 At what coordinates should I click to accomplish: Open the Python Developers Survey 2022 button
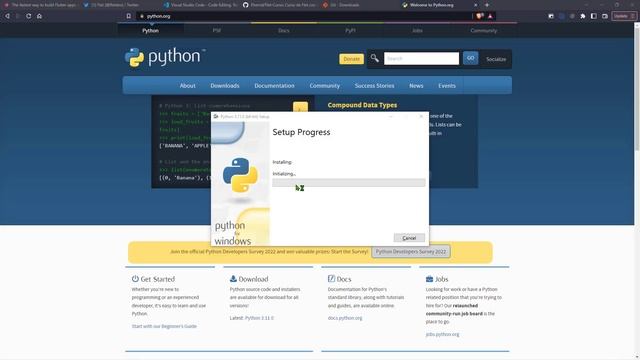pos(411,251)
